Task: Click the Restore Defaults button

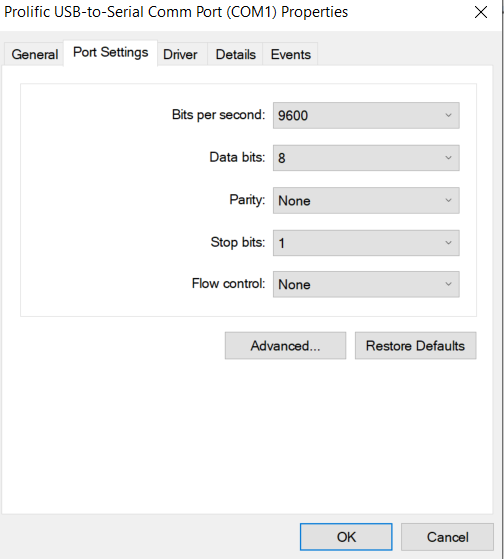Action: (x=416, y=346)
